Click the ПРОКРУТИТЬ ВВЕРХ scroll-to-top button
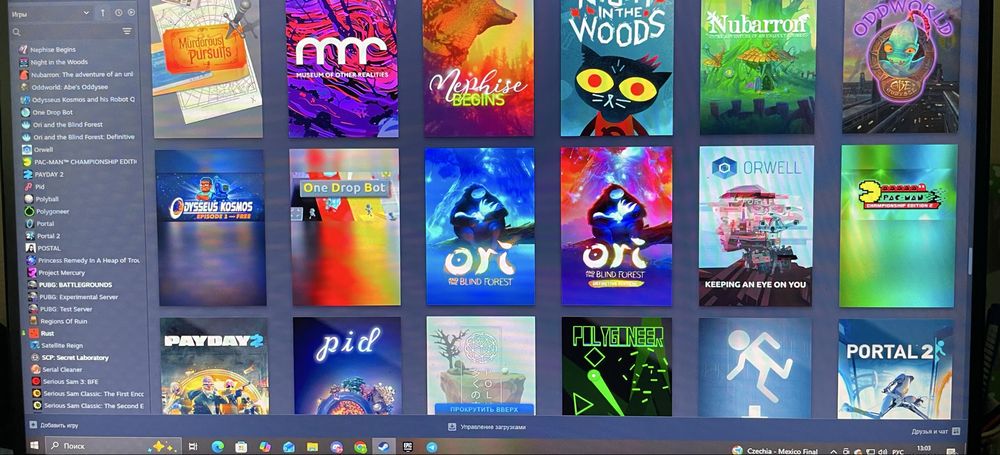This screenshot has height=455, width=1000. tap(483, 409)
